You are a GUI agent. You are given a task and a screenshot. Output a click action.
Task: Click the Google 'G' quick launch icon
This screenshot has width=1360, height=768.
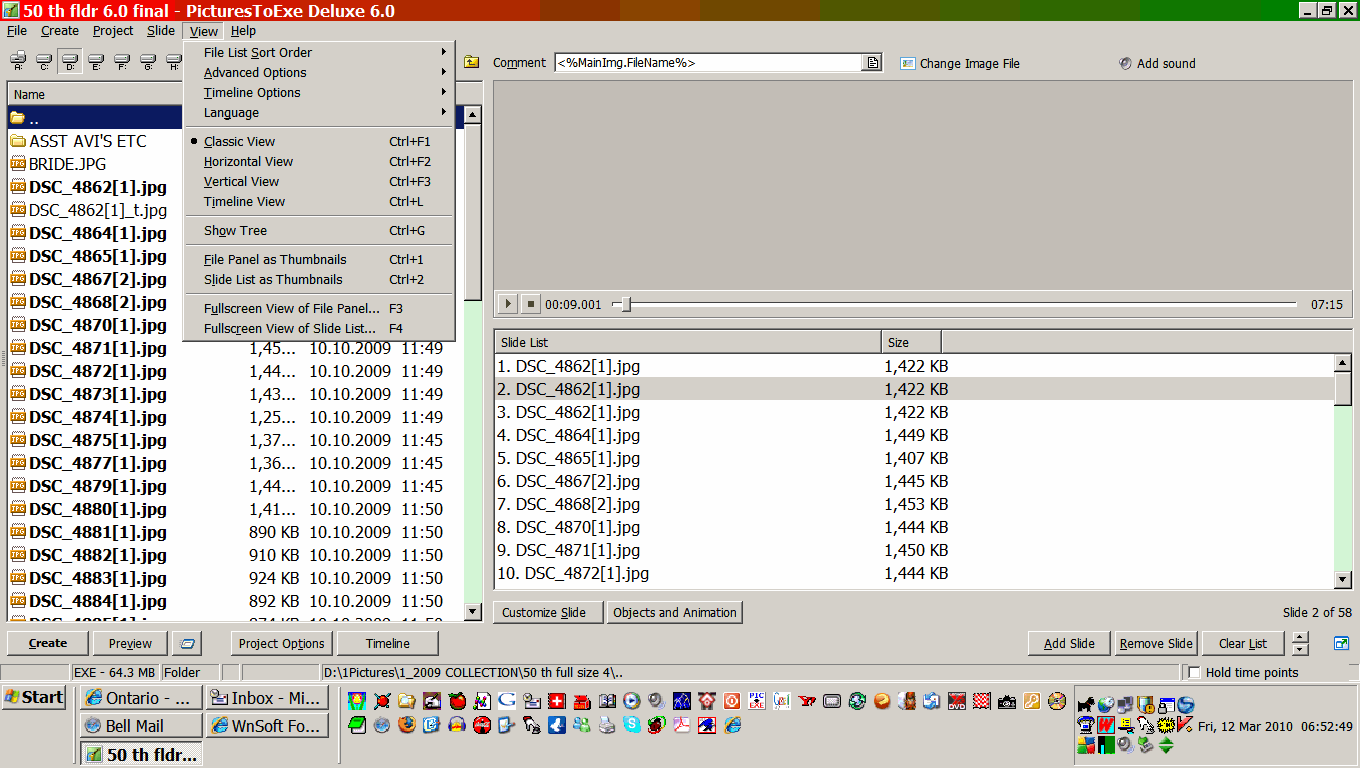pos(506,701)
